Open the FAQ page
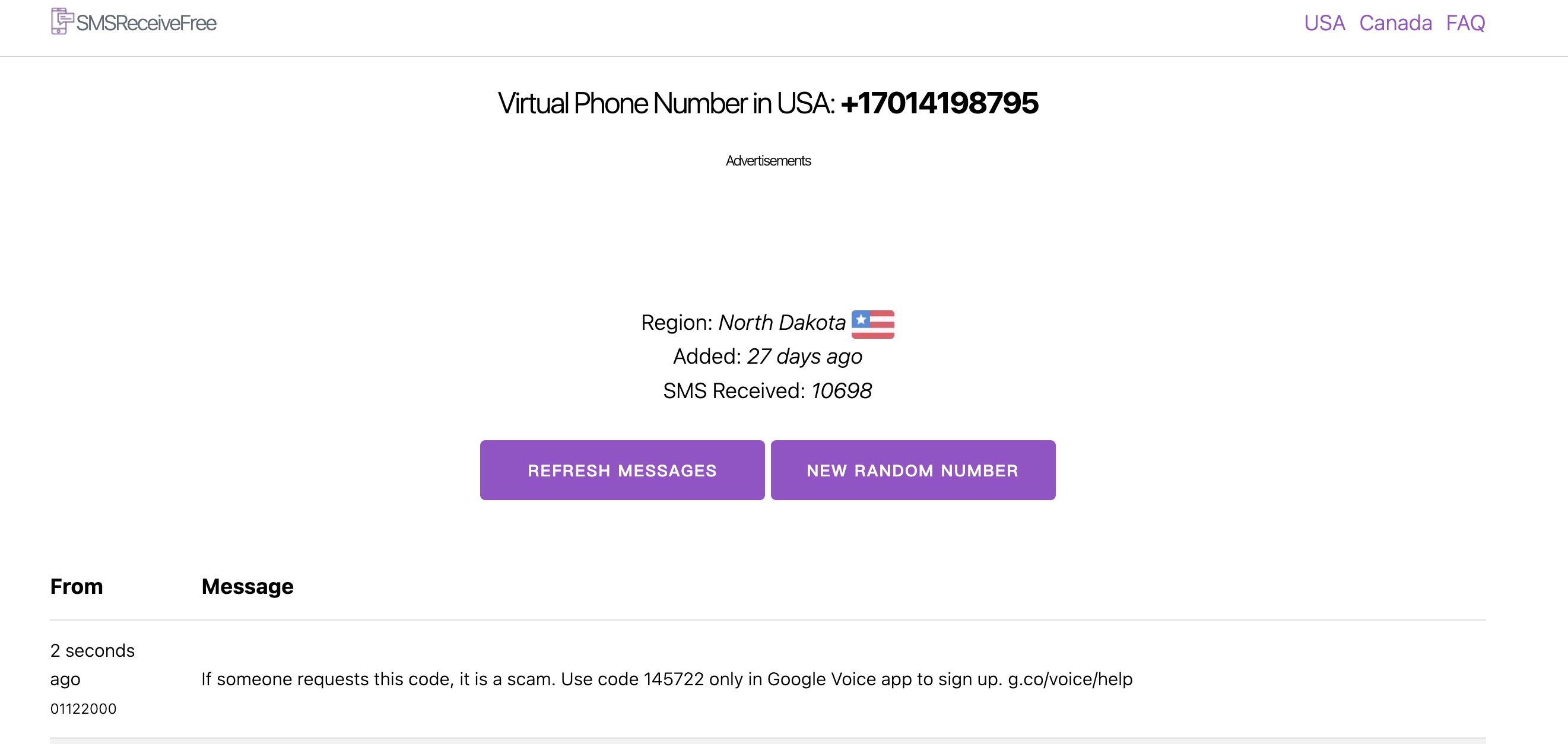This screenshot has width=1568, height=744. pos(1465,23)
